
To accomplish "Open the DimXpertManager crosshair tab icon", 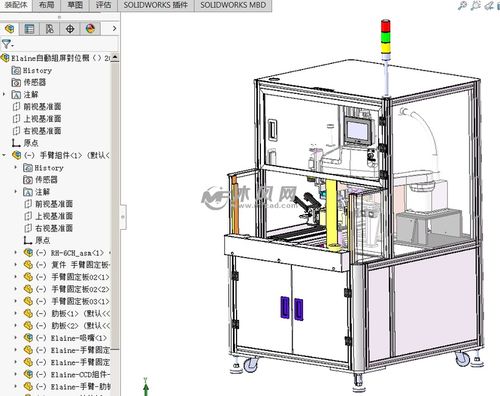I will coord(70,29).
